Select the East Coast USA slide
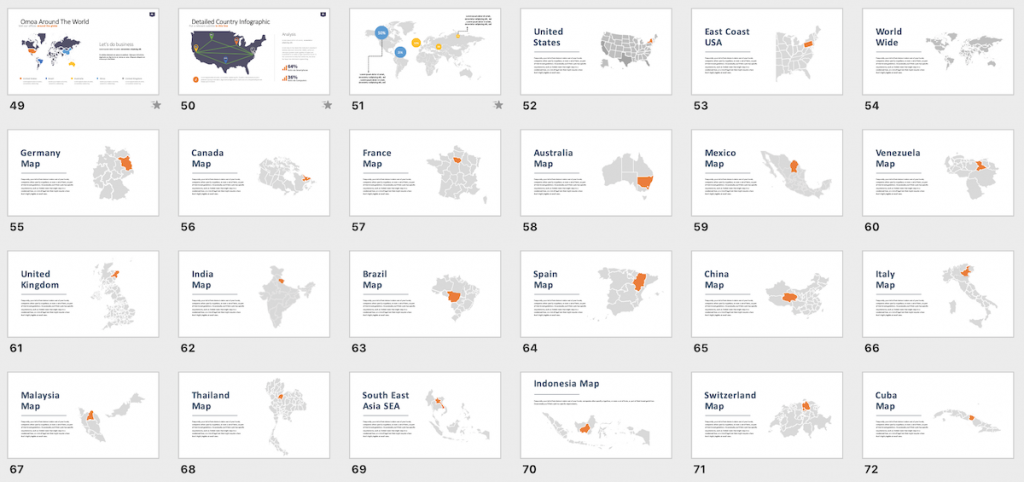Image resolution: width=1024 pixels, height=482 pixels. 767,51
